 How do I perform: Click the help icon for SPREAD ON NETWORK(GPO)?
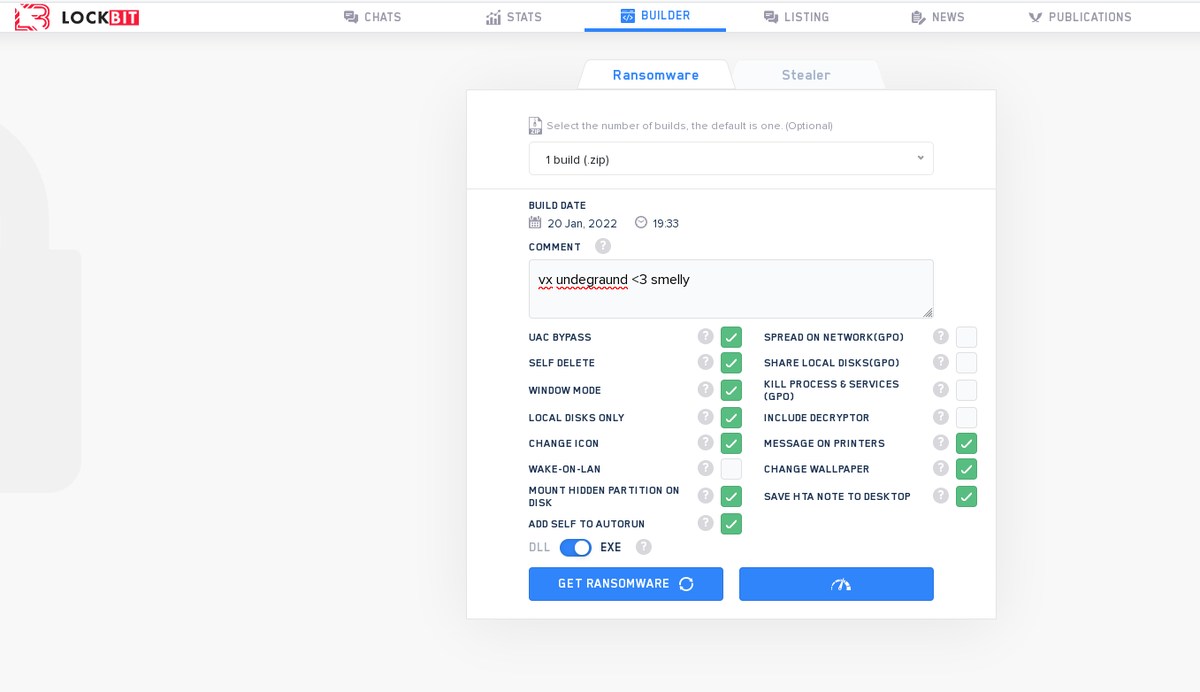(x=941, y=336)
